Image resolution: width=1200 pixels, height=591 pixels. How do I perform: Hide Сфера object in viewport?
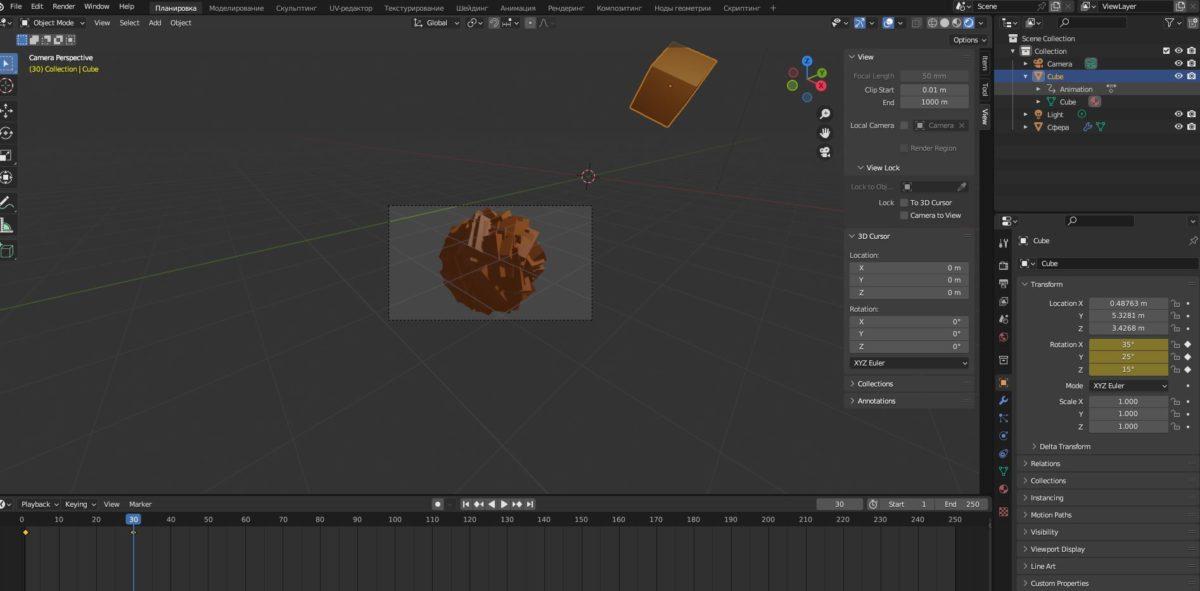[1178, 127]
